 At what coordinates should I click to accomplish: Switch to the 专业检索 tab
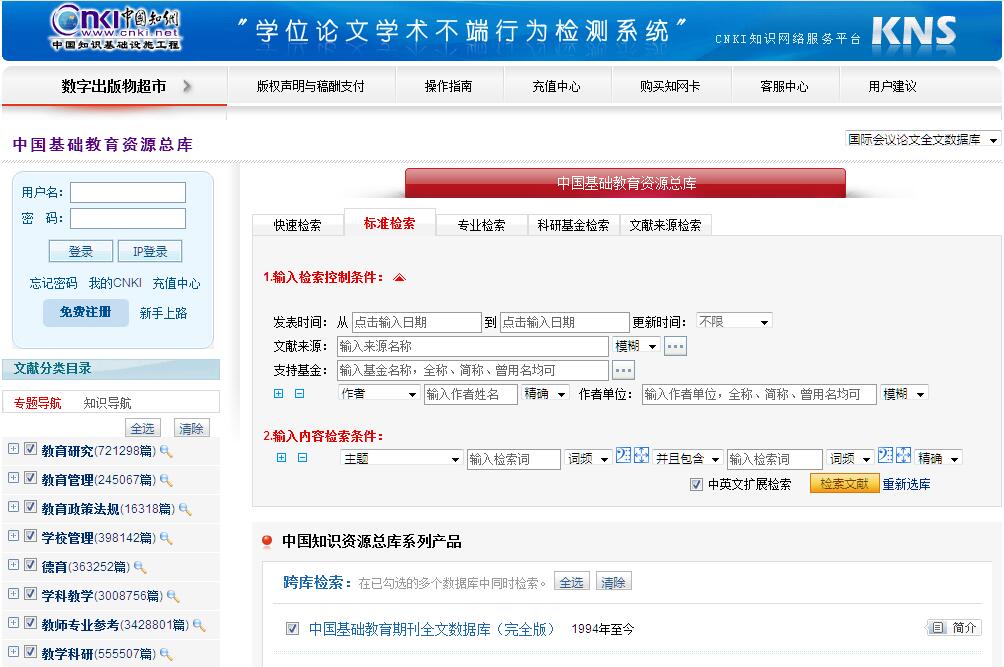coord(481,225)
